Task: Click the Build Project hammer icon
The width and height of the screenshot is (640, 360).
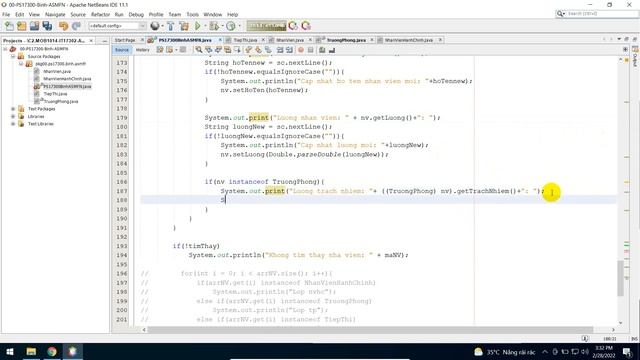Action: (x=171, y=26)
